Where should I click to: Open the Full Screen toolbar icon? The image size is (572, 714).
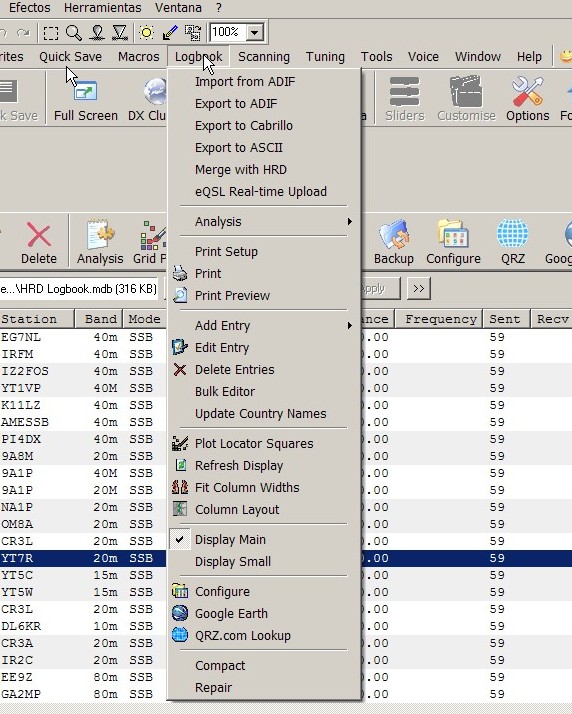(86, 92)
